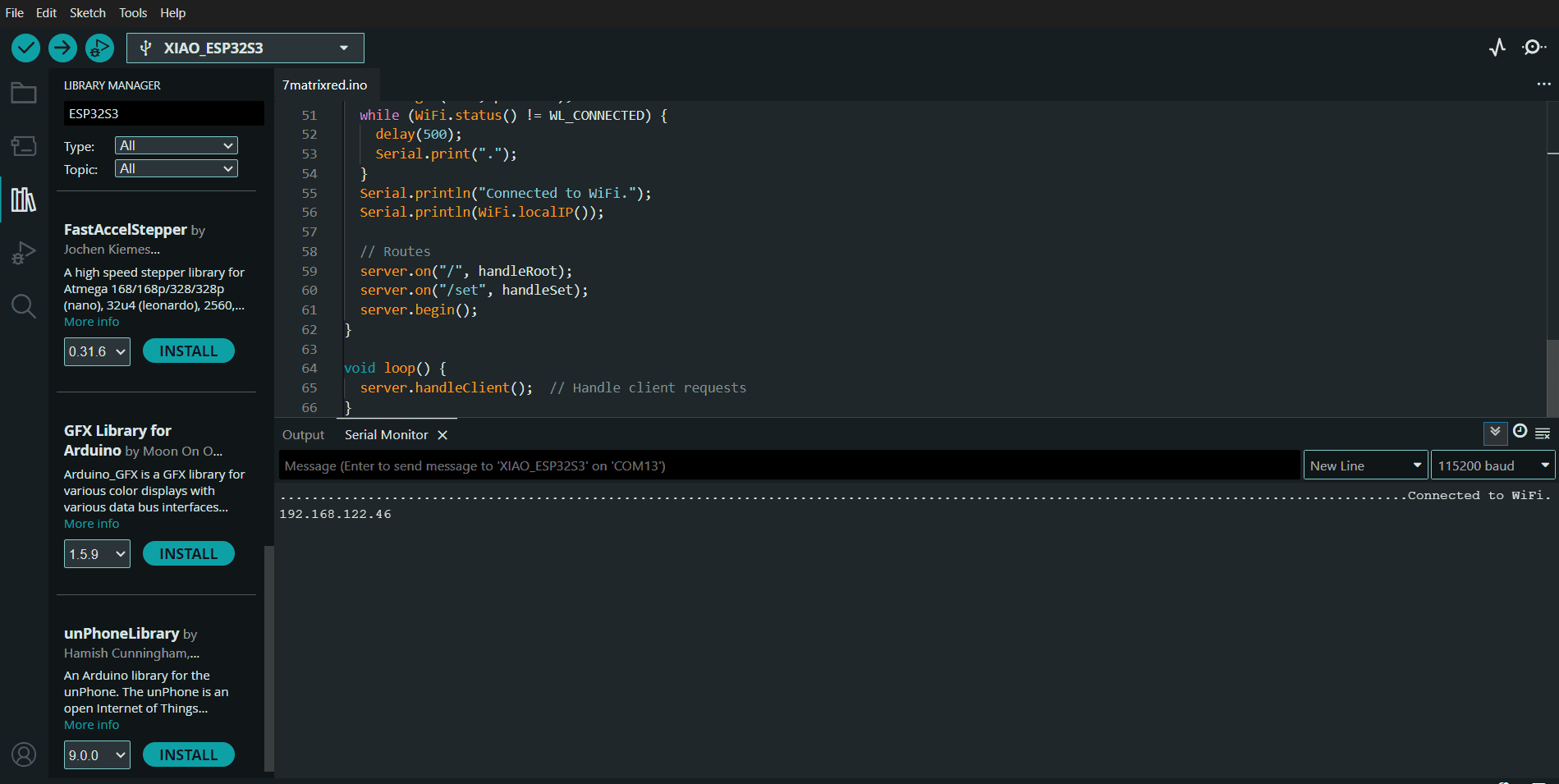This screenshot has height=784, width=1559.
Task: Open the Sketch menu
Action: point(88,13)
